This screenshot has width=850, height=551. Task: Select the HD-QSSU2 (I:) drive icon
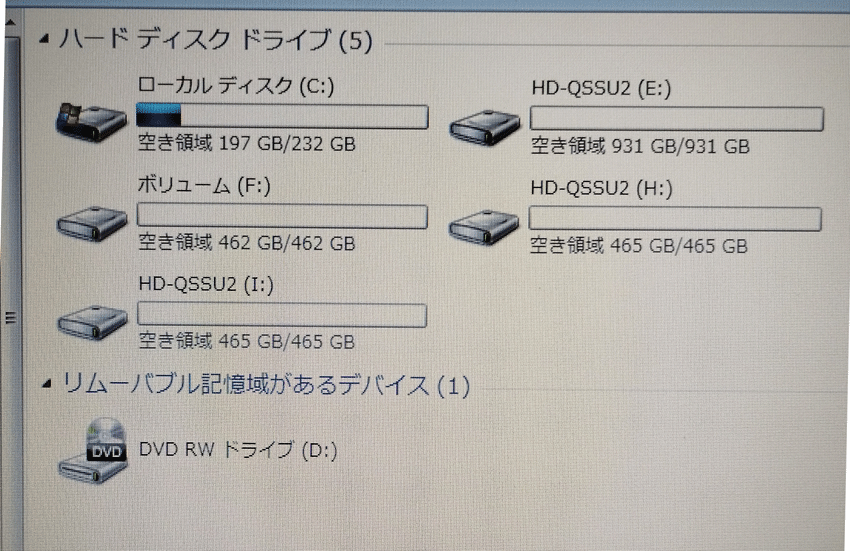pos(93,322)
